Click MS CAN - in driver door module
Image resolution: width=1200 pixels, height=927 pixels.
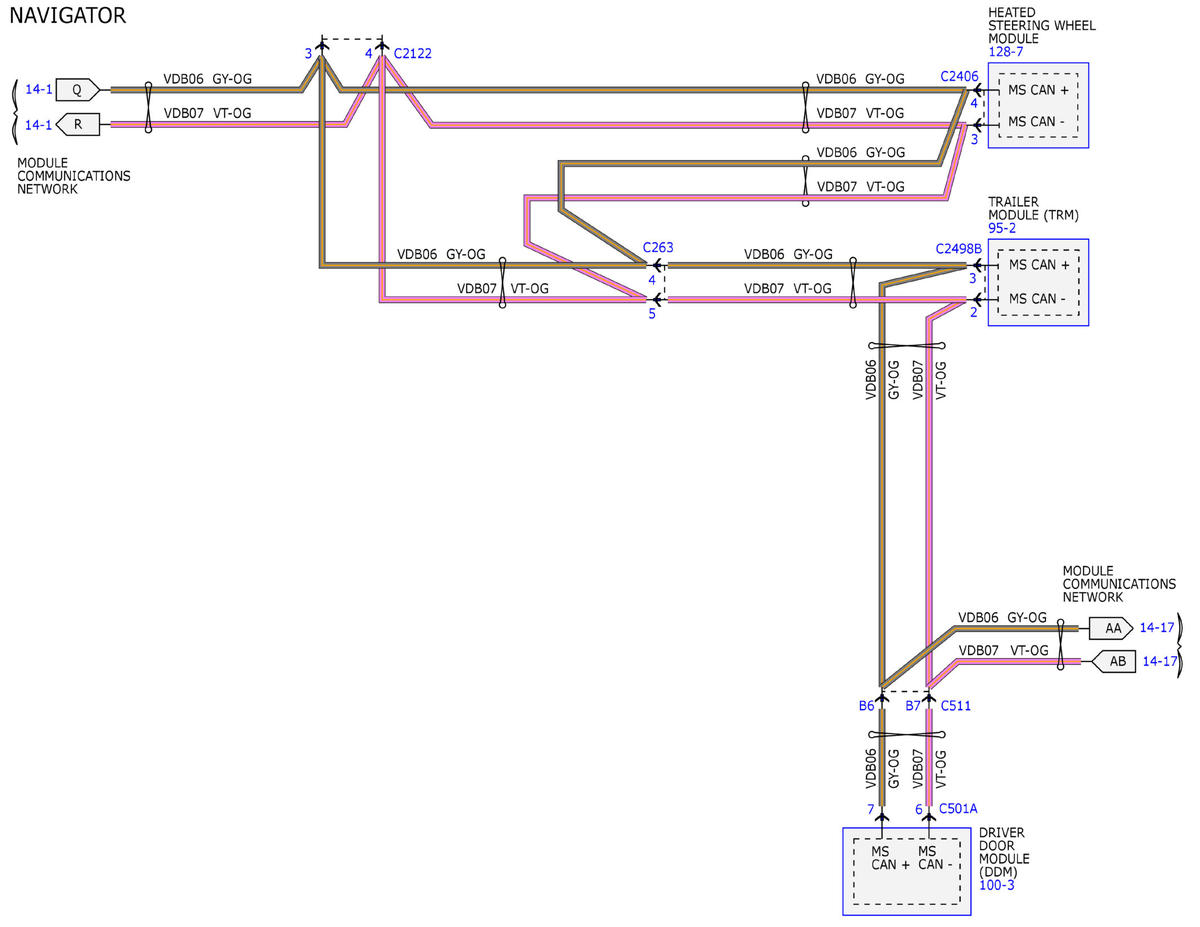(936, 857)
